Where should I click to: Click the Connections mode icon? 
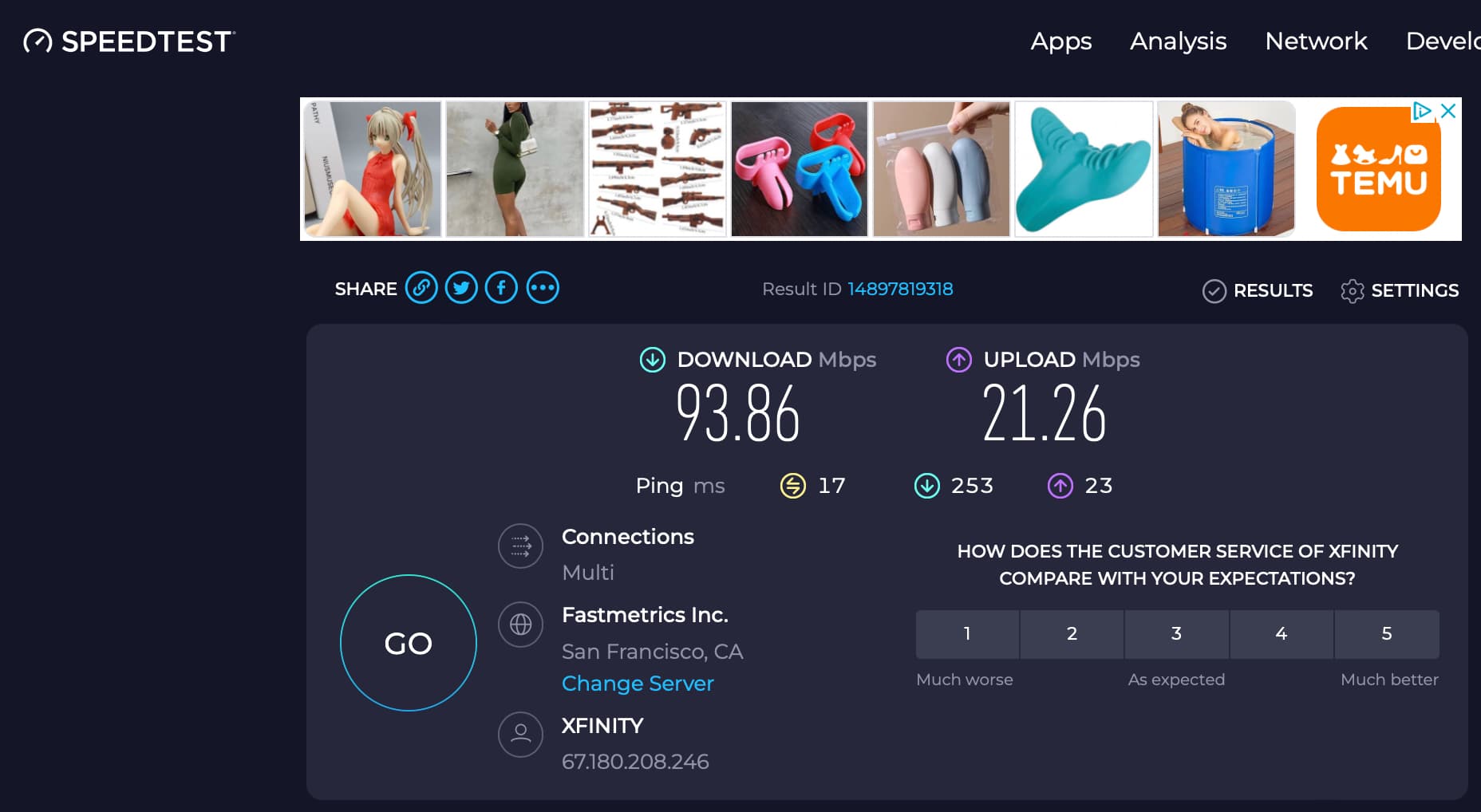point(520,546)
